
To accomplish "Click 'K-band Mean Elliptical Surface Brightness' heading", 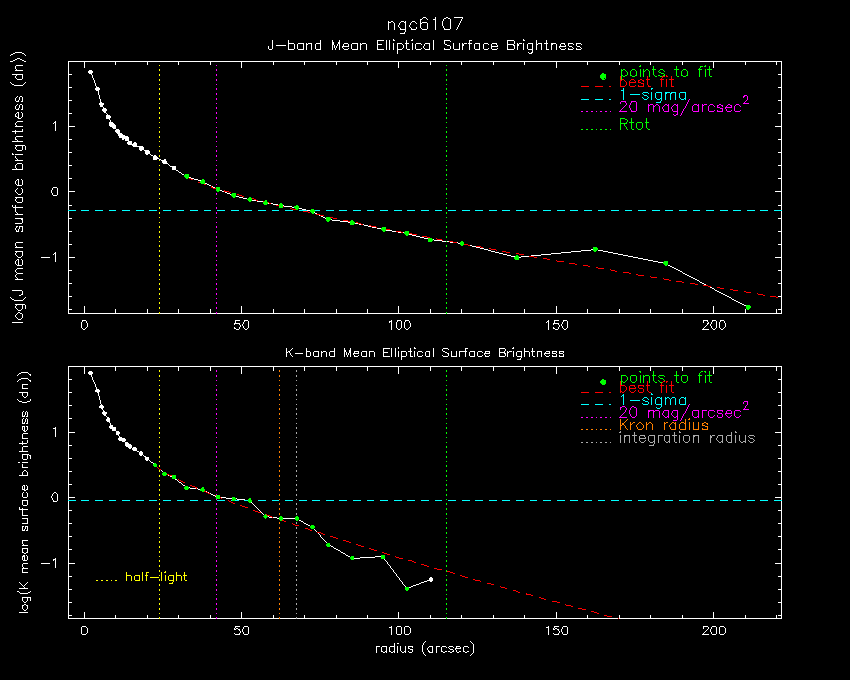I will (425, 353).
